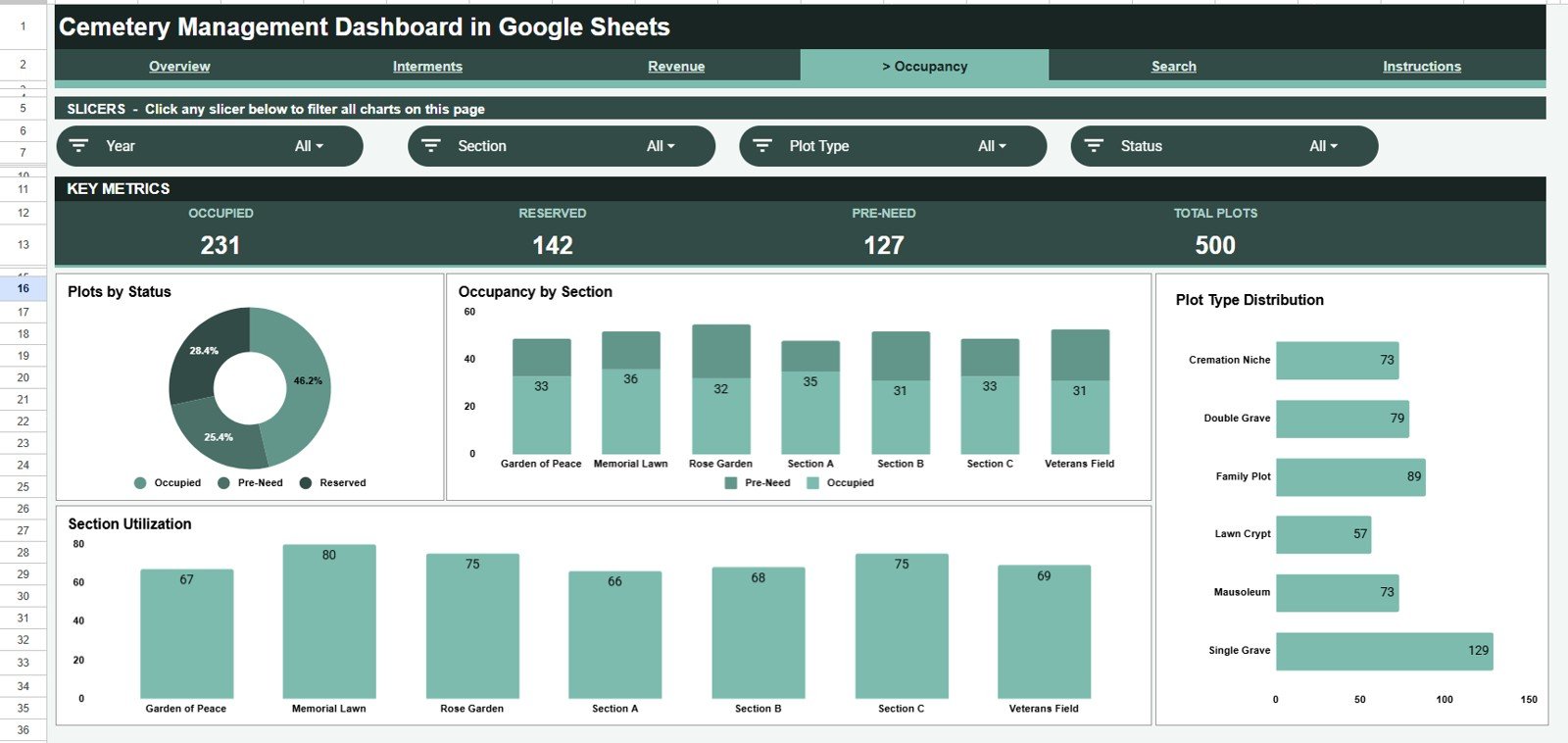The height and width of the screenshot is (743, 1568).
Task: Click the Veterans Field utilization bar labeled 69
Action: click(x=1044, y=632)
